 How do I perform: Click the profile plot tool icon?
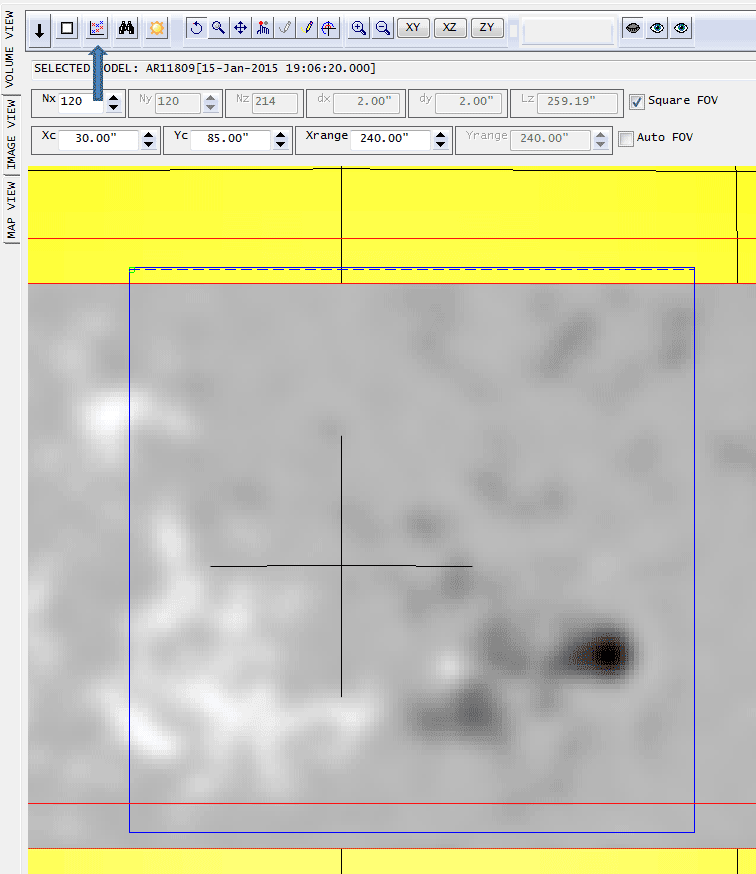click(263, 28)
